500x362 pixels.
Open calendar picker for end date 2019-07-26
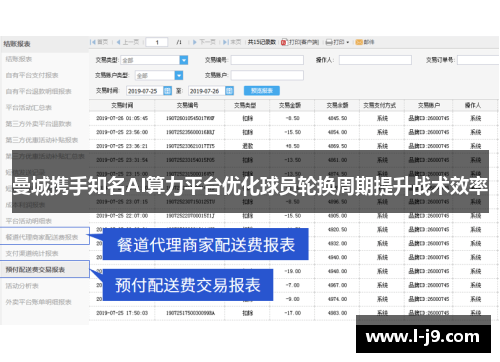pyautogui.click(x=229, y=91)
